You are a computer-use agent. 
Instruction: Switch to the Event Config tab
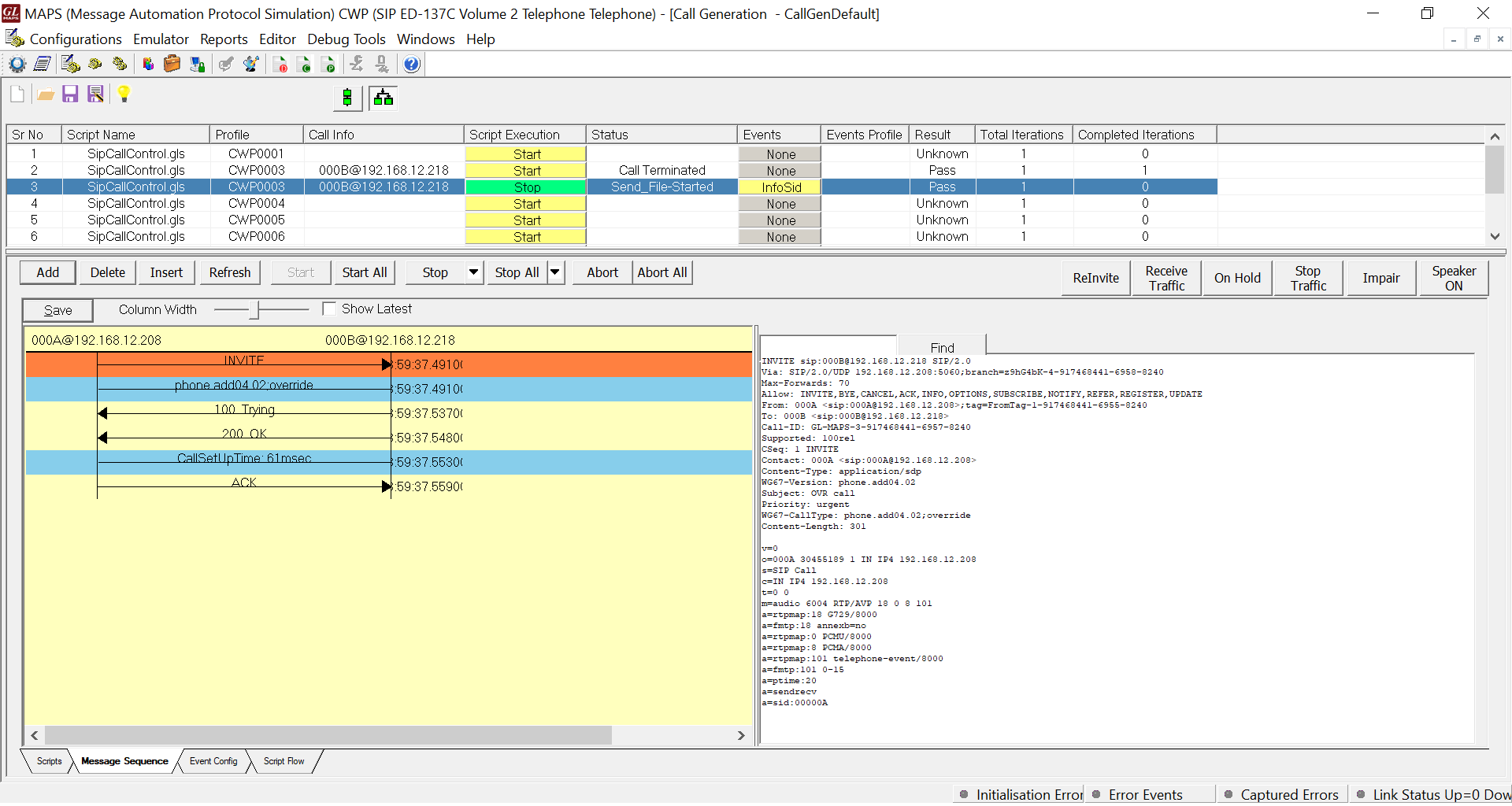[213, 761]
